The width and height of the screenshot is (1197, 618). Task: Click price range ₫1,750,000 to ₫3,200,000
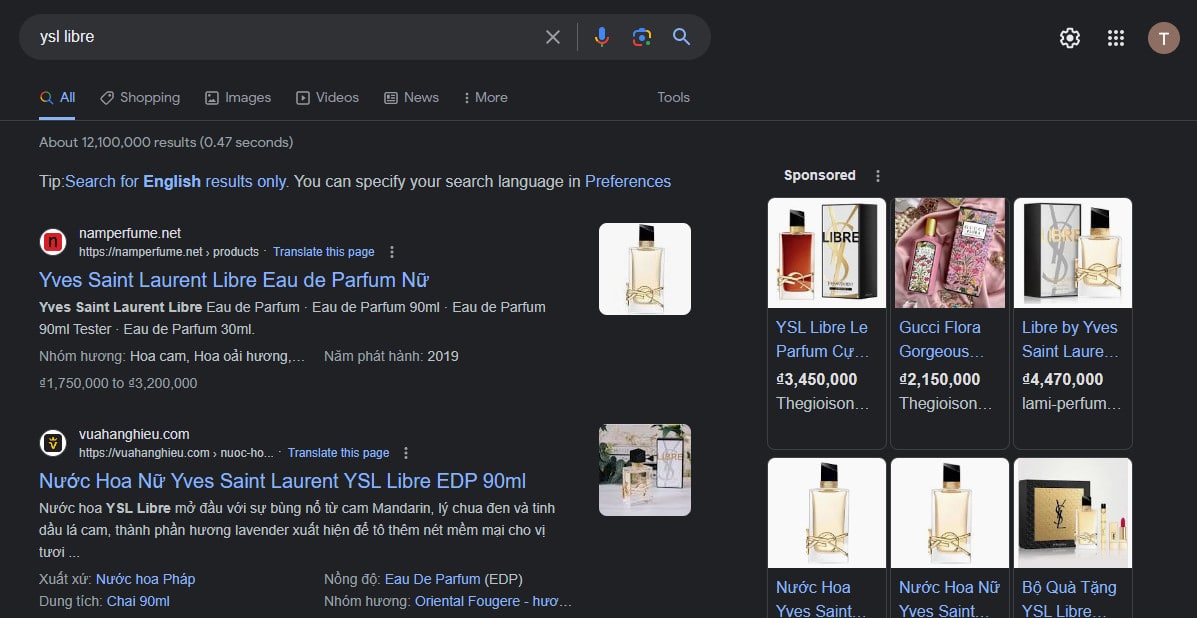[x=118, y=383]
